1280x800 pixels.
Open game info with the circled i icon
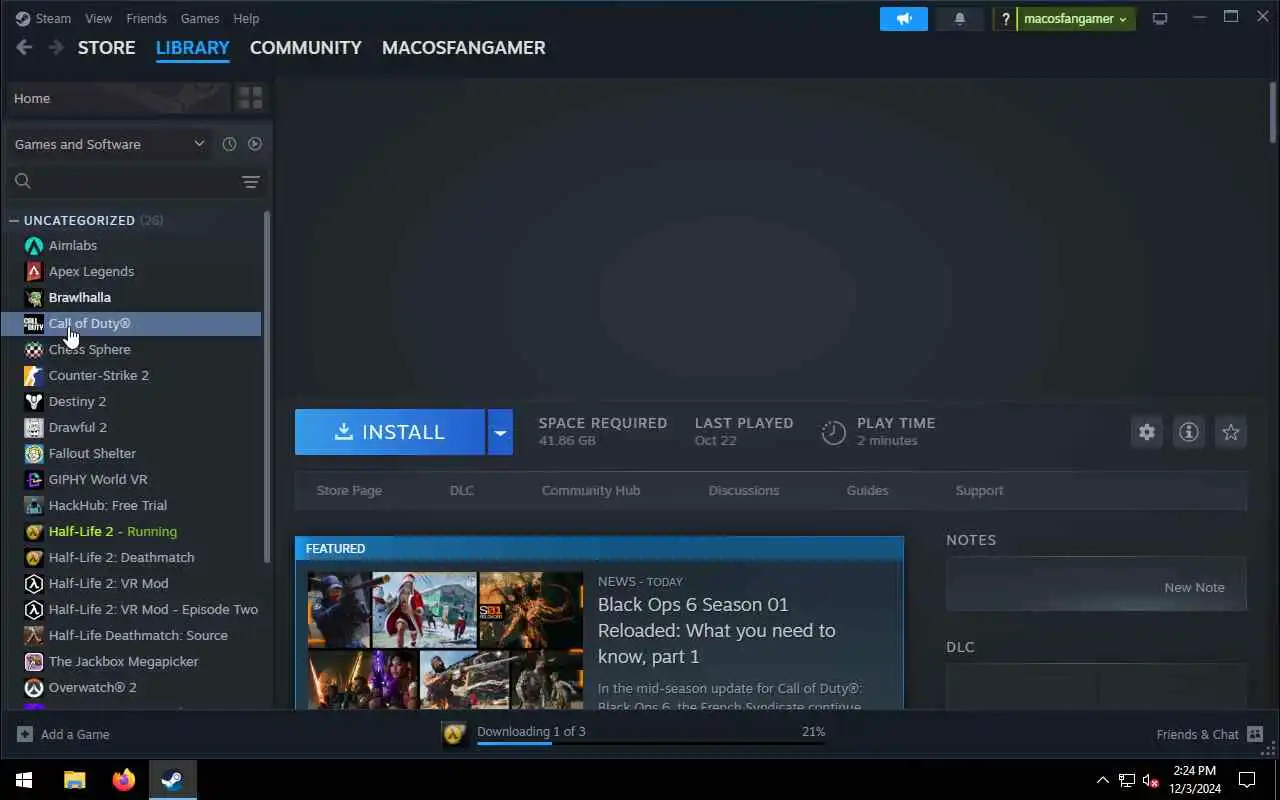pos(1189,432)
